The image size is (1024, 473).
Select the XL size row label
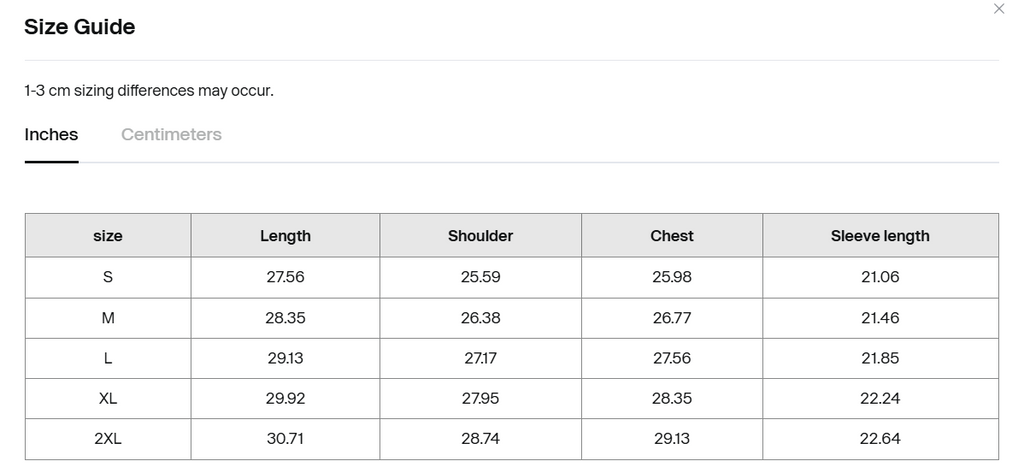coord(108,398)
